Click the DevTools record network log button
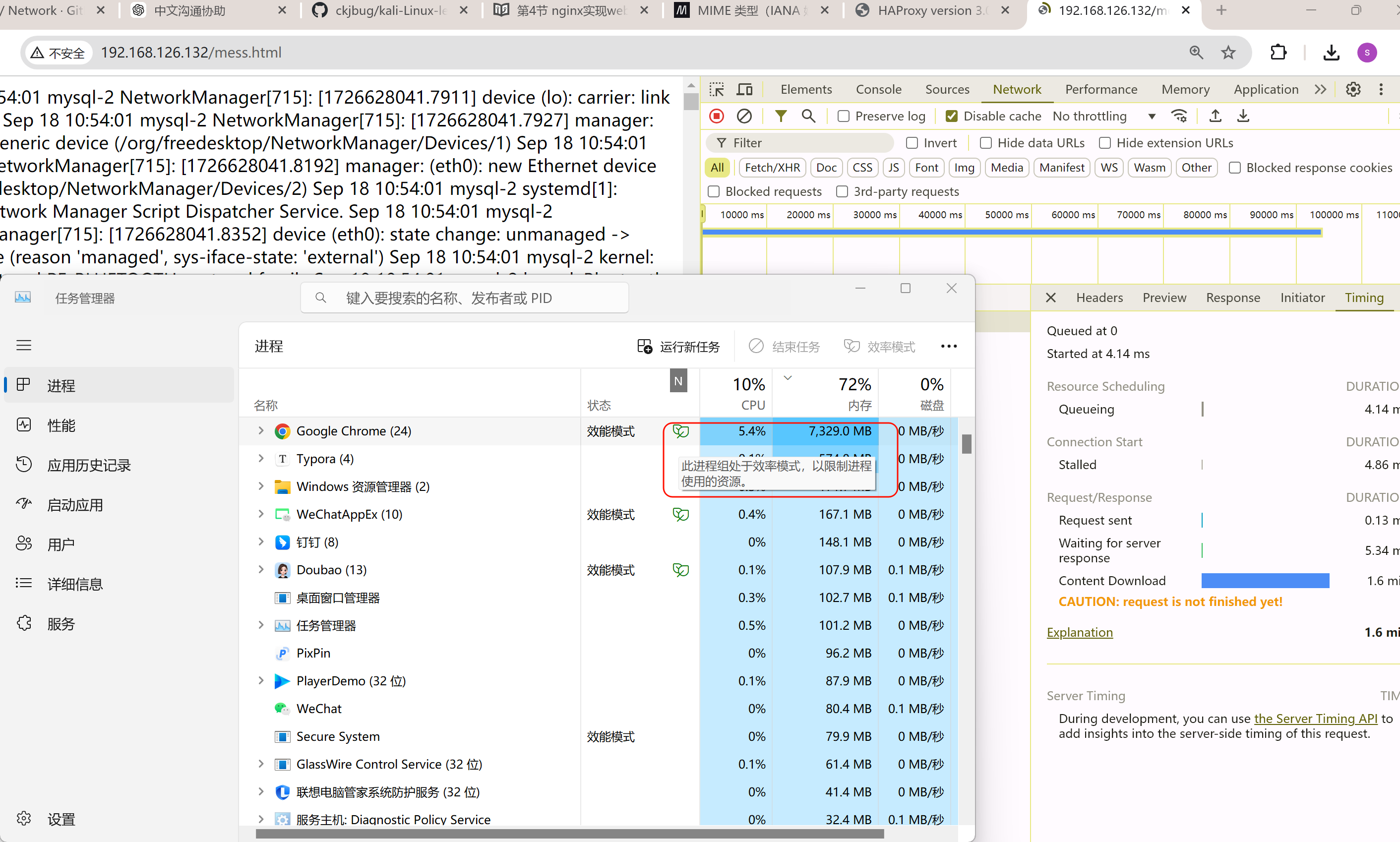1400x842 pixels. [717, 117]
